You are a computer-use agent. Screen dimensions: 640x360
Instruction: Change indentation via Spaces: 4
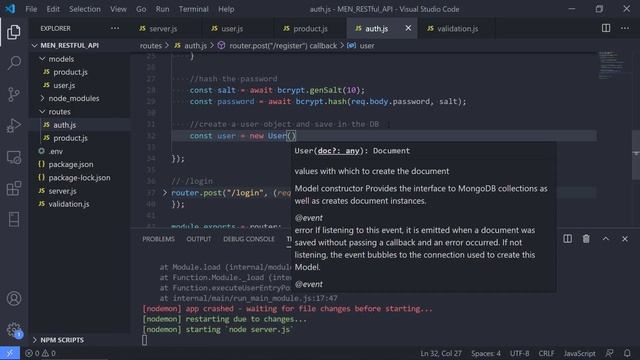tap(486, 353)
